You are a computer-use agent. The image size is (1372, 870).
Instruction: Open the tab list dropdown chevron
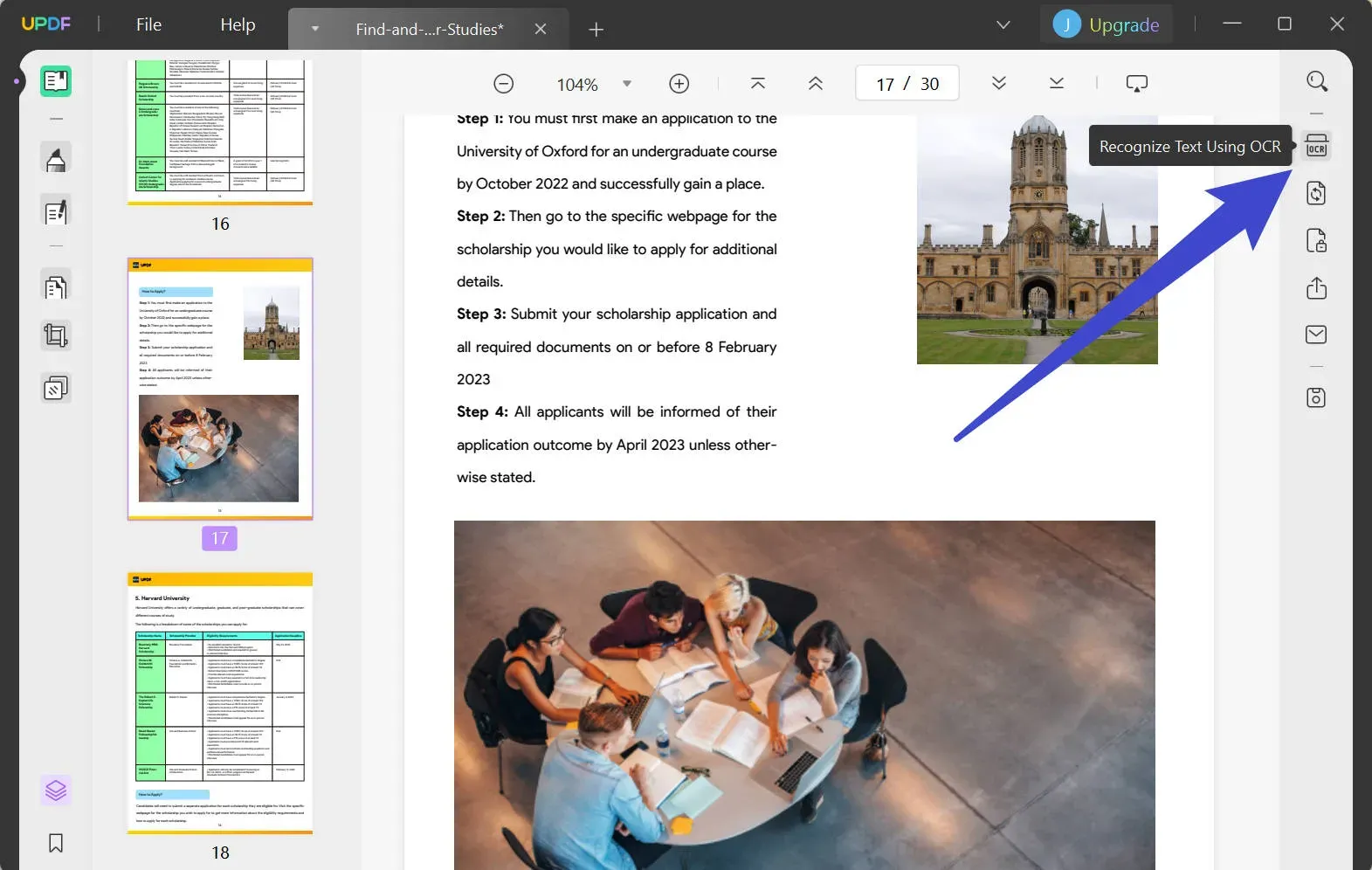tap(1003, 25)
